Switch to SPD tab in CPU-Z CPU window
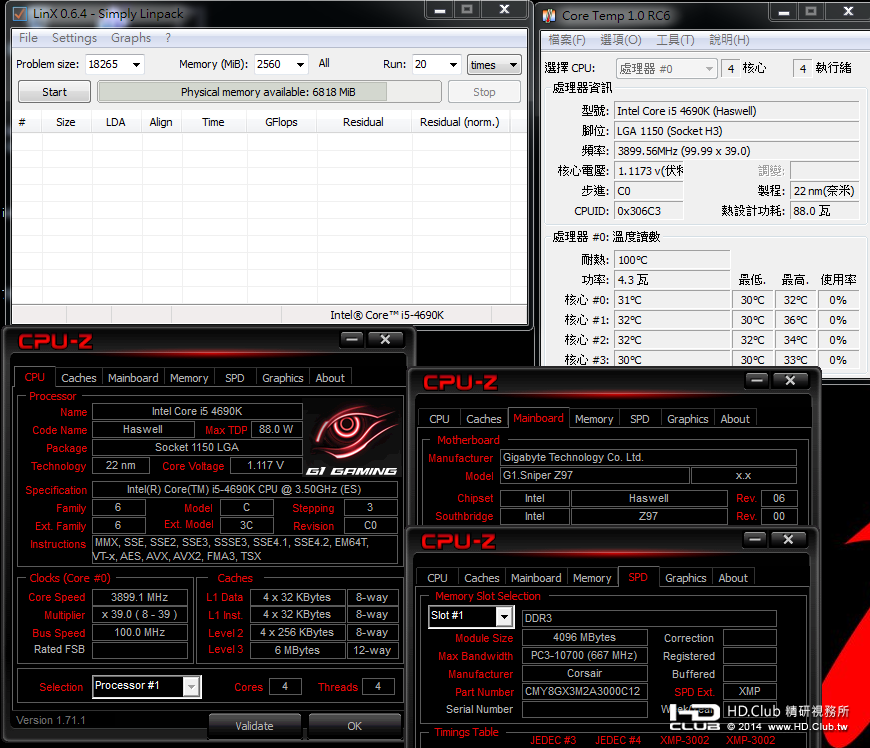The image size is (870, 748). 235,378
